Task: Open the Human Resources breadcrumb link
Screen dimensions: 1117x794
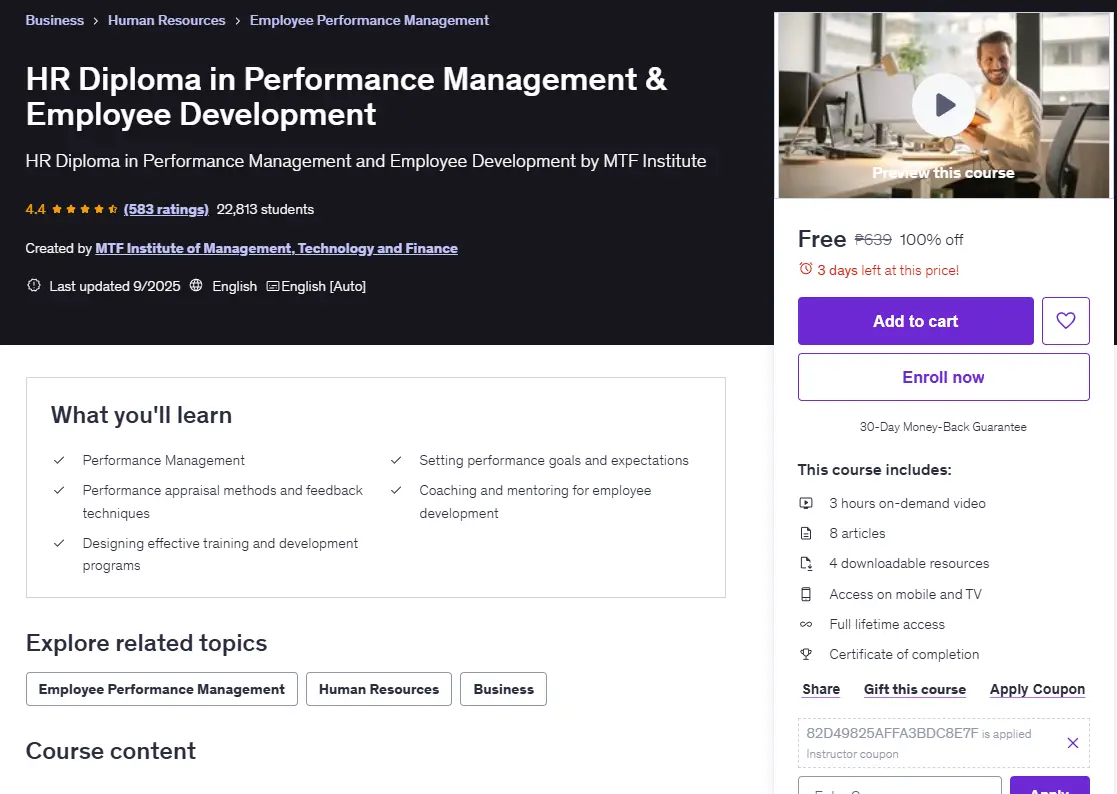Action: pyautogui.click(x=167, y=20)
